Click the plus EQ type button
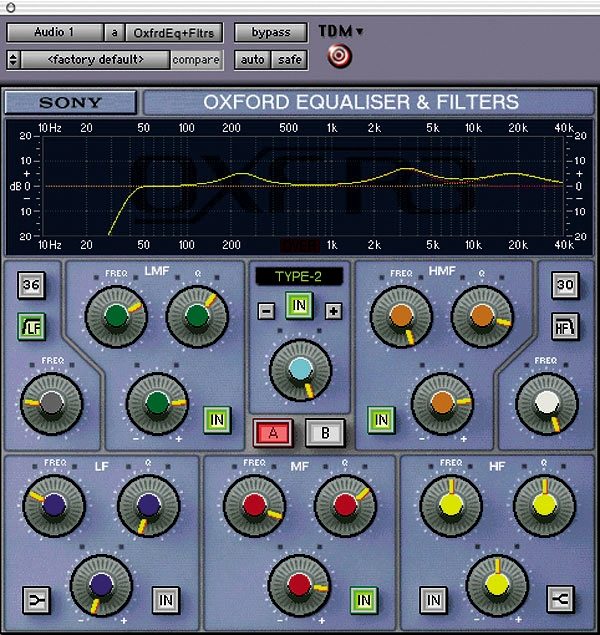Screen dimensions: 600x635 [333, 311]
